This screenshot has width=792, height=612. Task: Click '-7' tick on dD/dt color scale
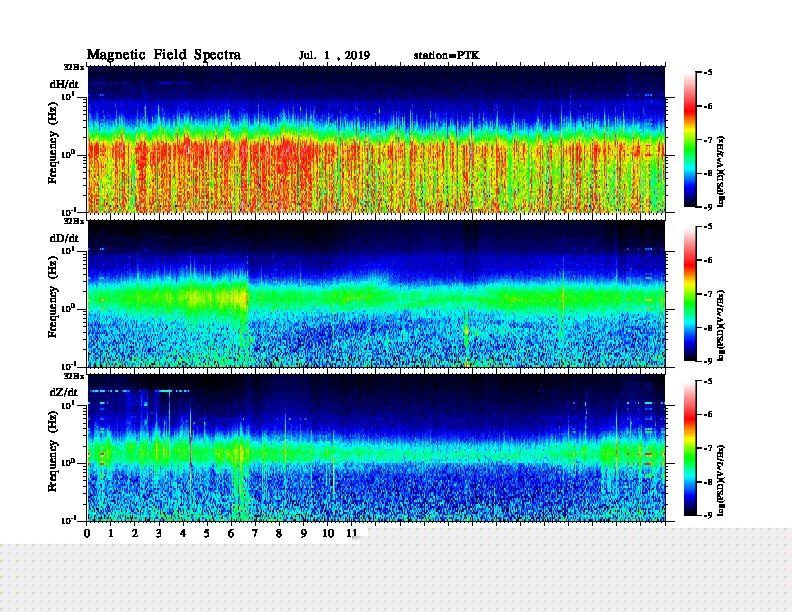click(x=708, y=294)
